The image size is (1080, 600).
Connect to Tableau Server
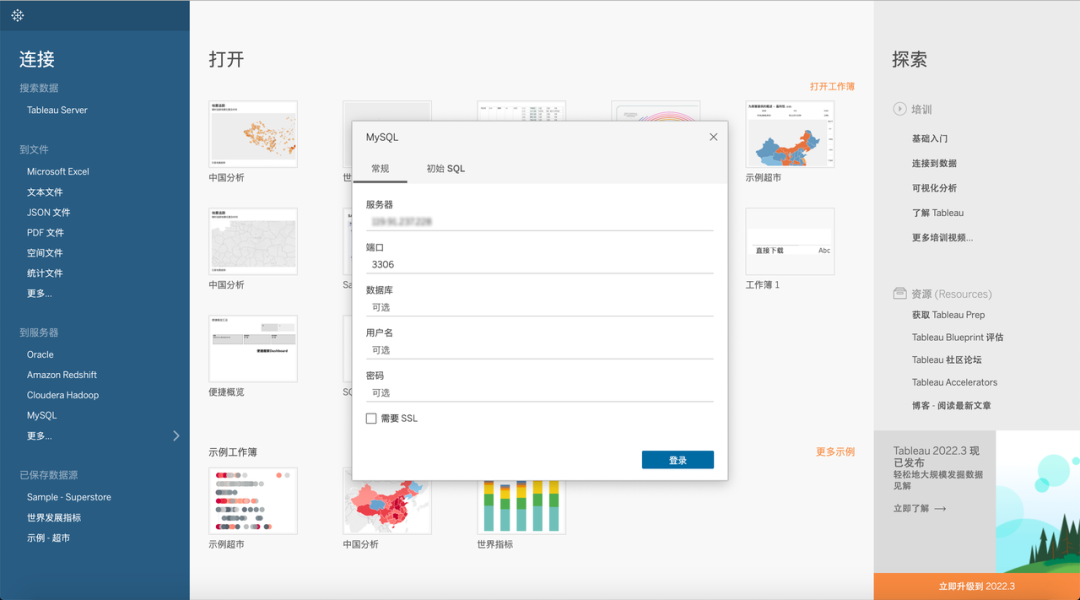pos(57,110)
